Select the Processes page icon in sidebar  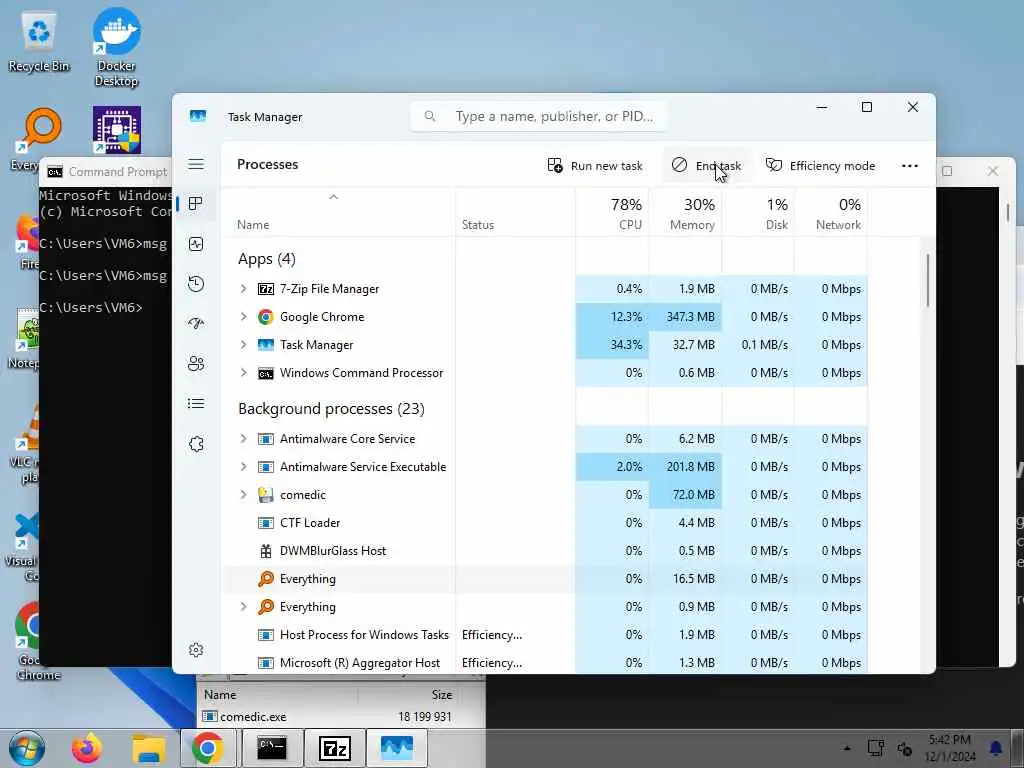point(195,204)
